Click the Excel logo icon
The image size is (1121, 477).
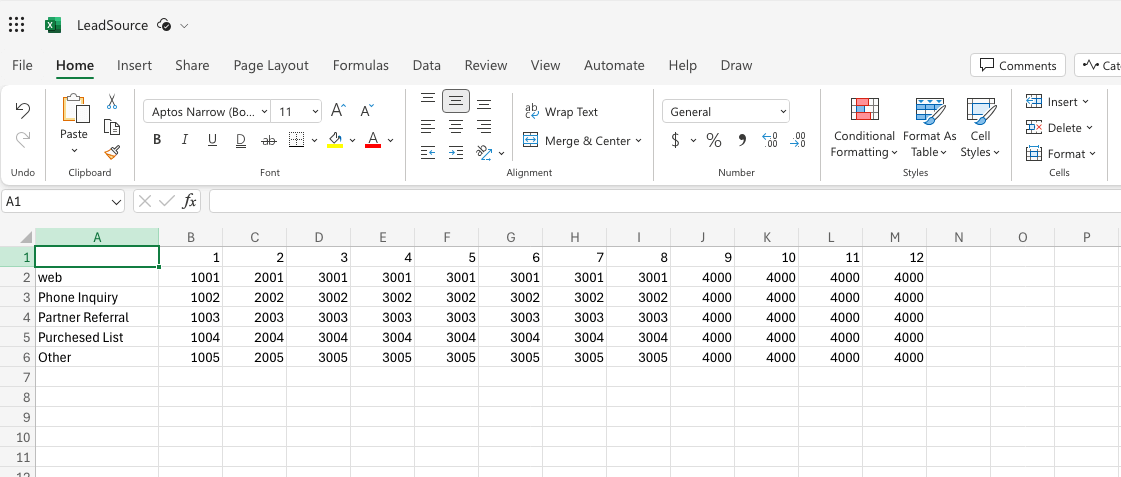point(52,25)
